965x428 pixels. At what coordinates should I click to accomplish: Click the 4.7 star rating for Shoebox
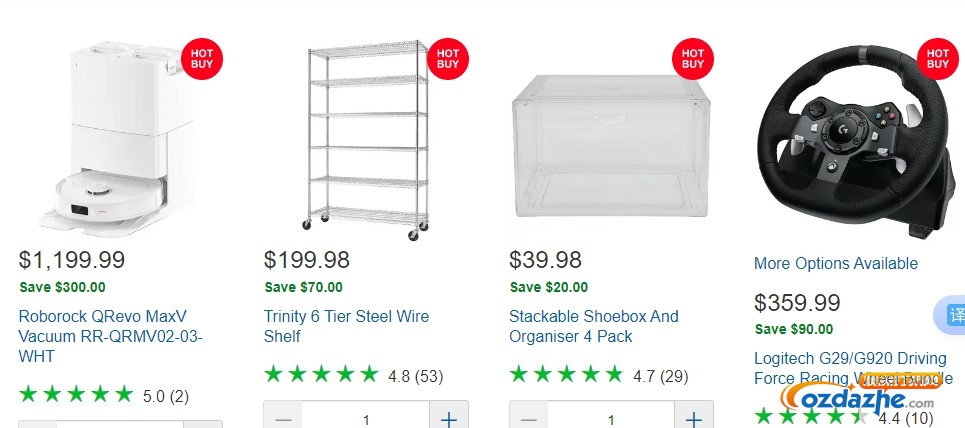pos(598,374)
